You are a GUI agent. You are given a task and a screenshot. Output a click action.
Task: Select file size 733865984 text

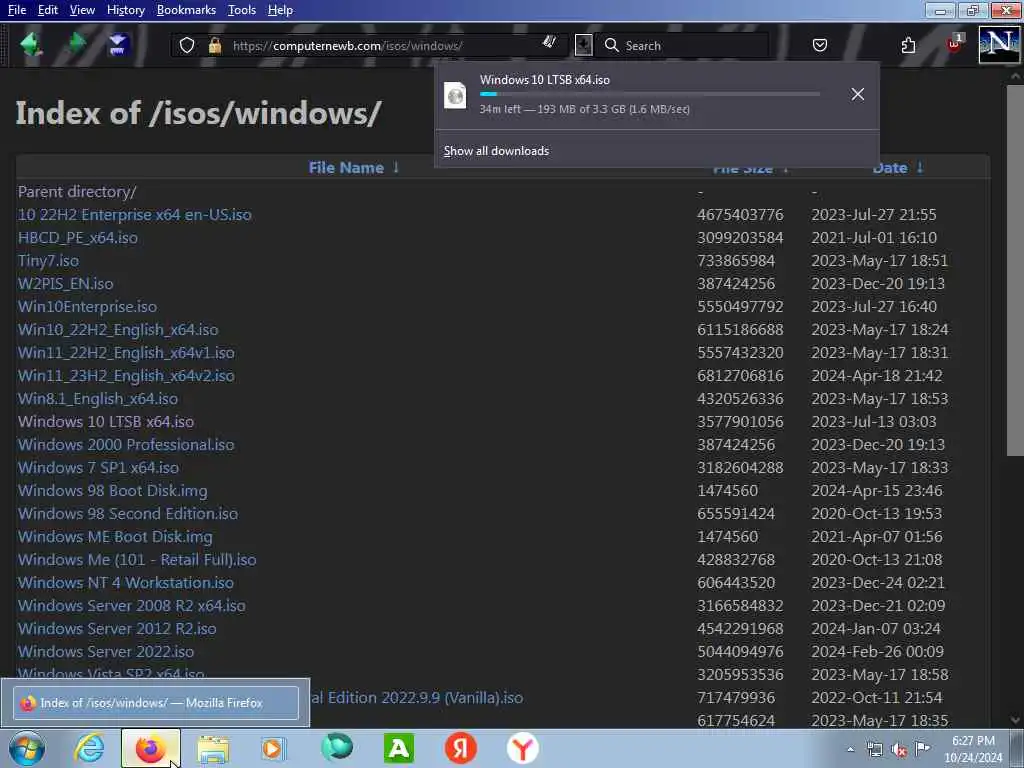[x=736, y=261]
